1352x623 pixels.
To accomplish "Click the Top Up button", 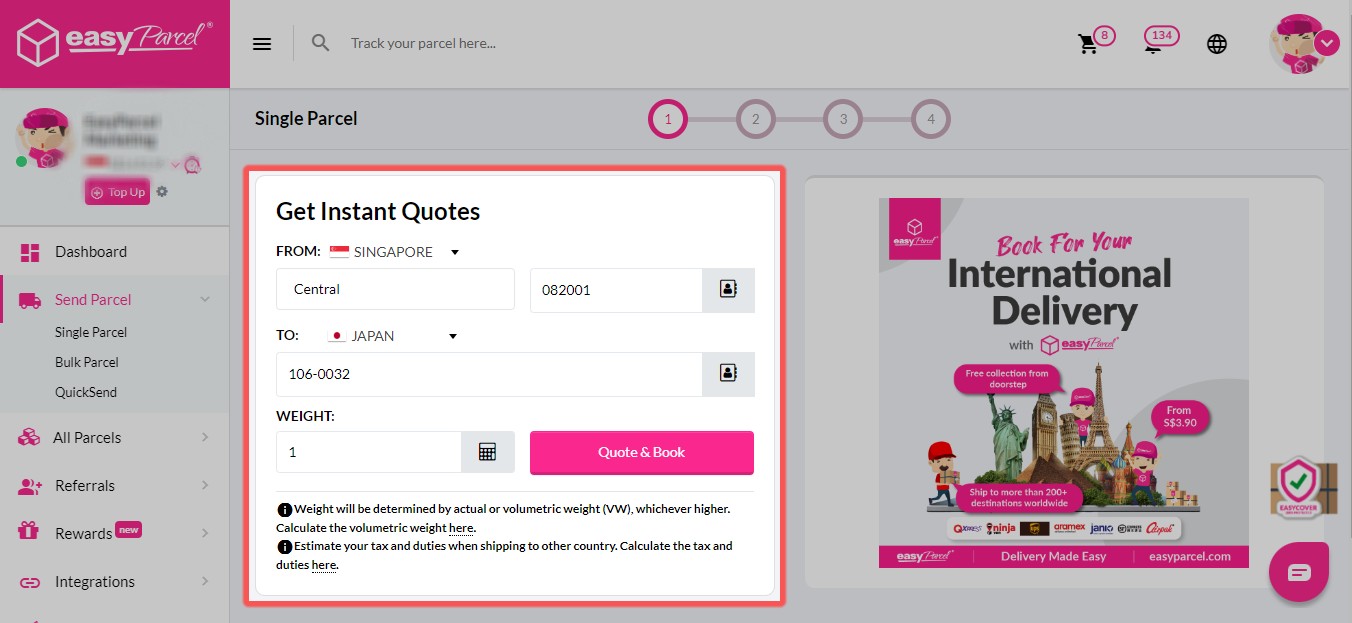I will 118,192.
